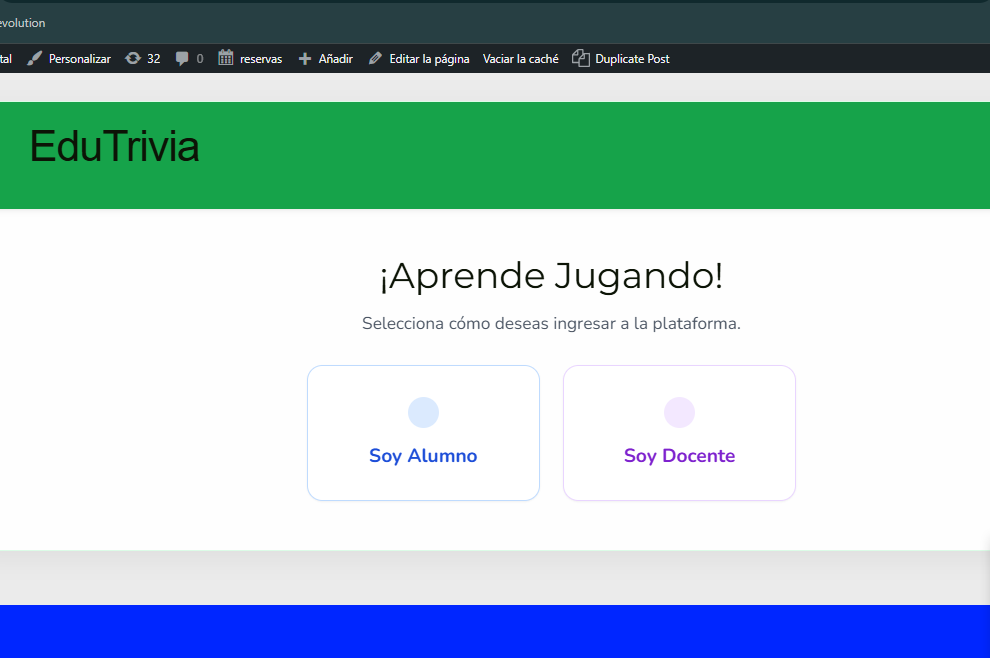
Task: Open the reservas text link
Action: (x=261, y=59)
